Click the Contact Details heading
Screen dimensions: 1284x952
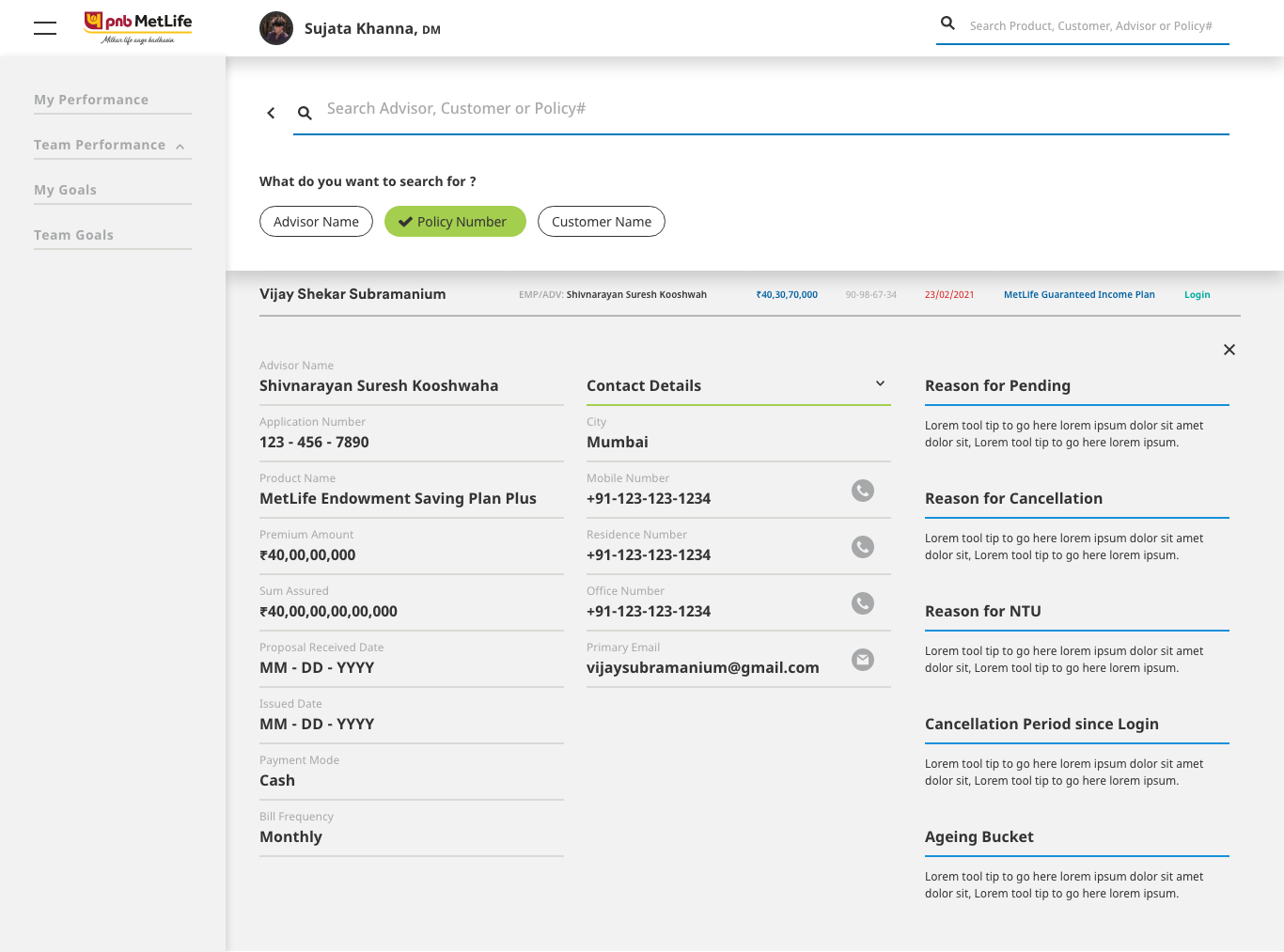[644, 386]
